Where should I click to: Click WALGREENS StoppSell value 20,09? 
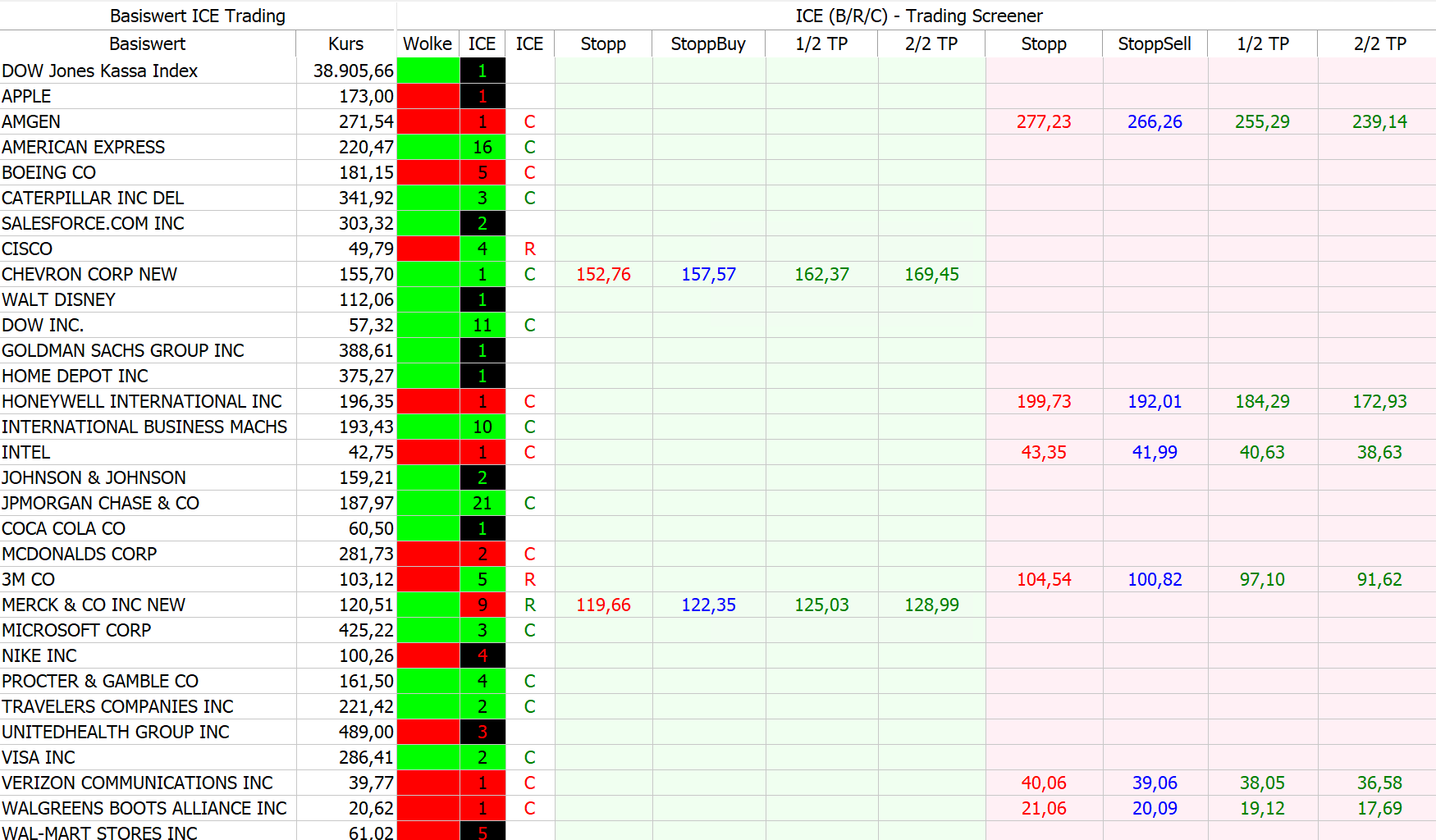[1155, 808]
